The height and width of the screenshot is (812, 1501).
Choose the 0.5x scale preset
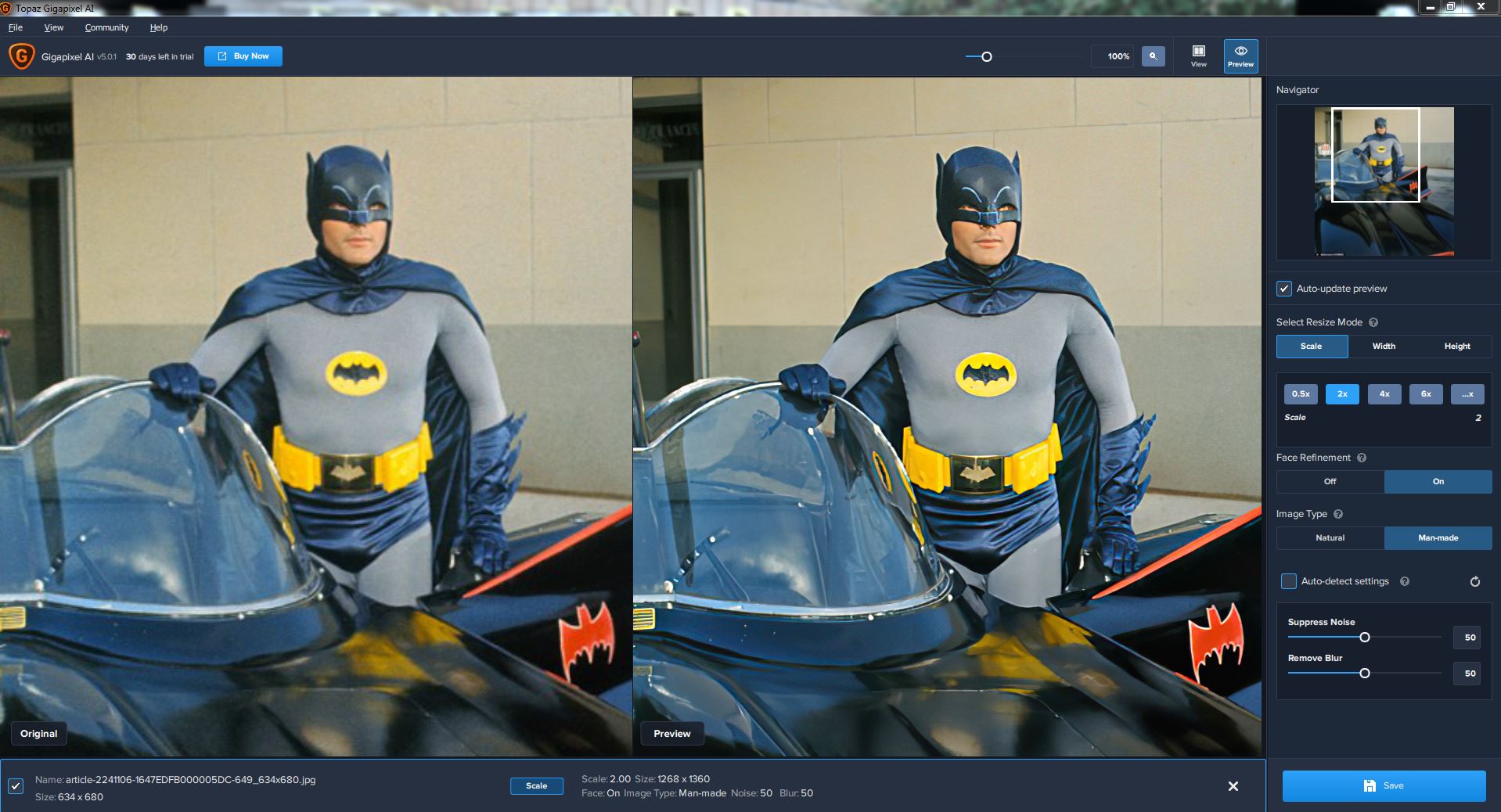pos(1301,393)
